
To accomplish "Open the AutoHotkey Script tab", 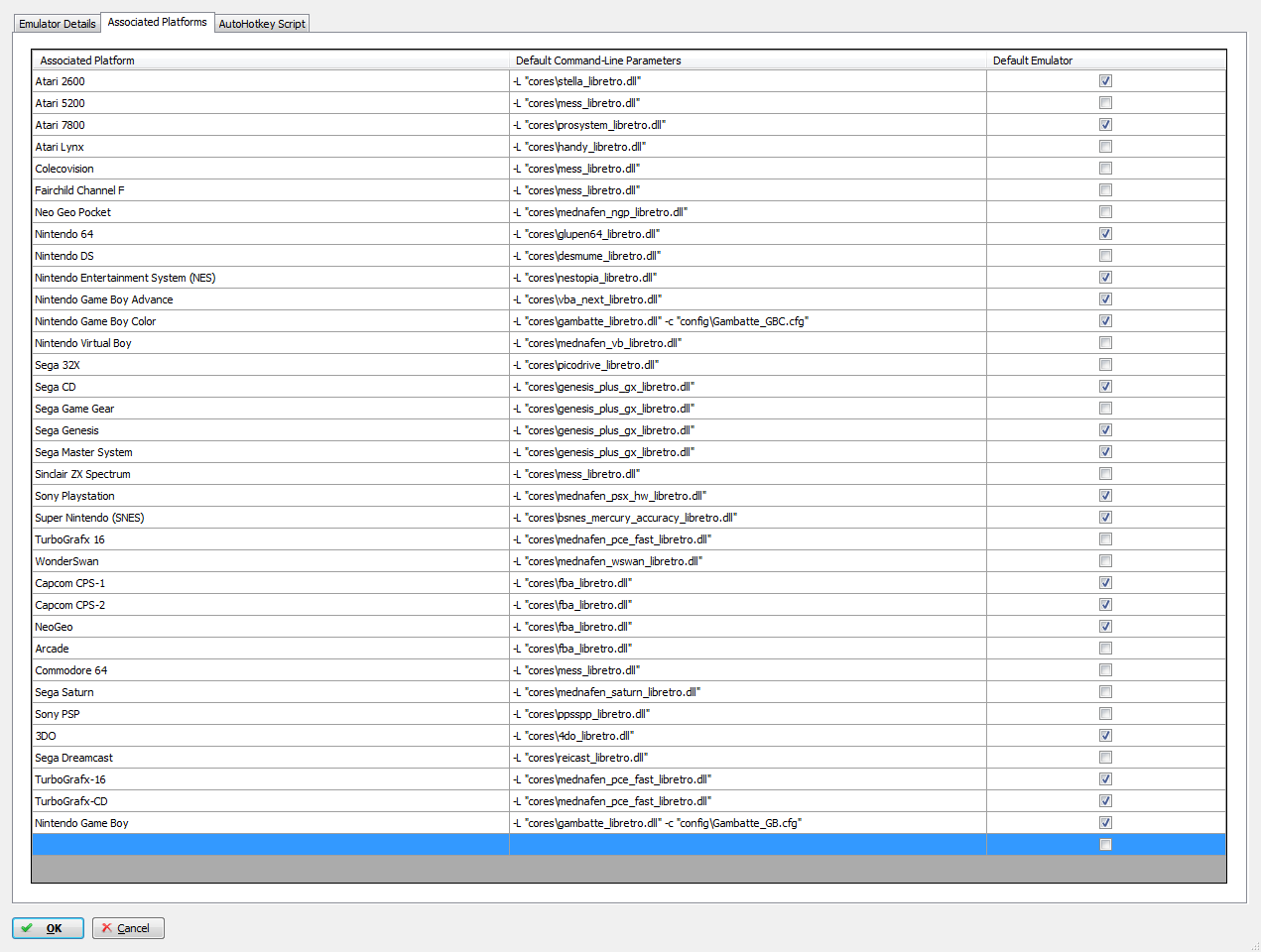I will (x=262, y=24).
